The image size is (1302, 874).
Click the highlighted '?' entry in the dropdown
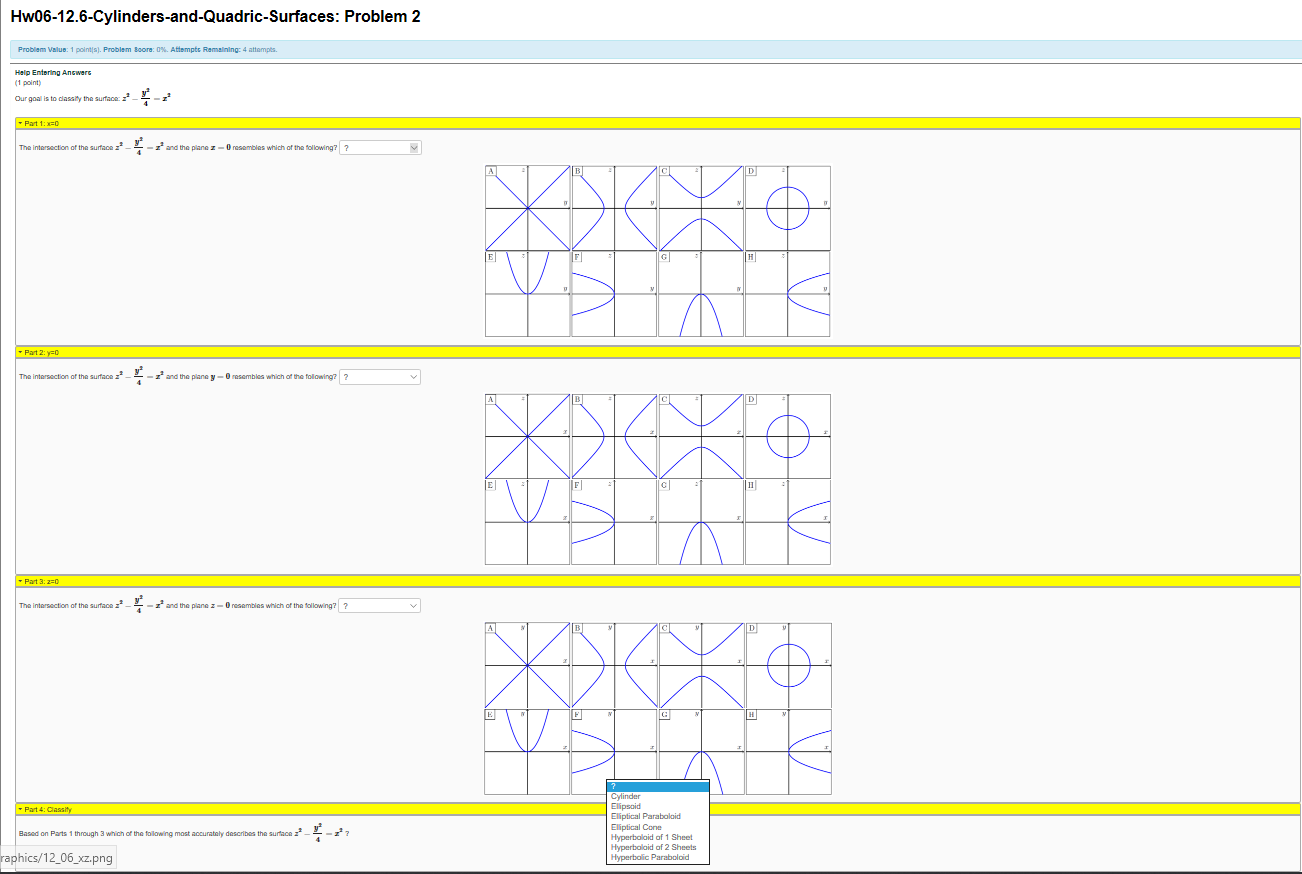[657, 787]
